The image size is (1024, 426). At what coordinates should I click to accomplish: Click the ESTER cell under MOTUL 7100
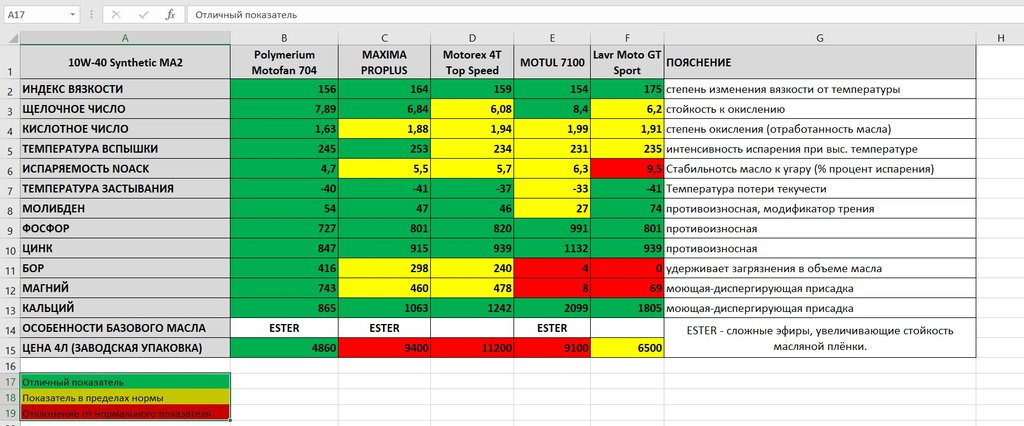552,328
